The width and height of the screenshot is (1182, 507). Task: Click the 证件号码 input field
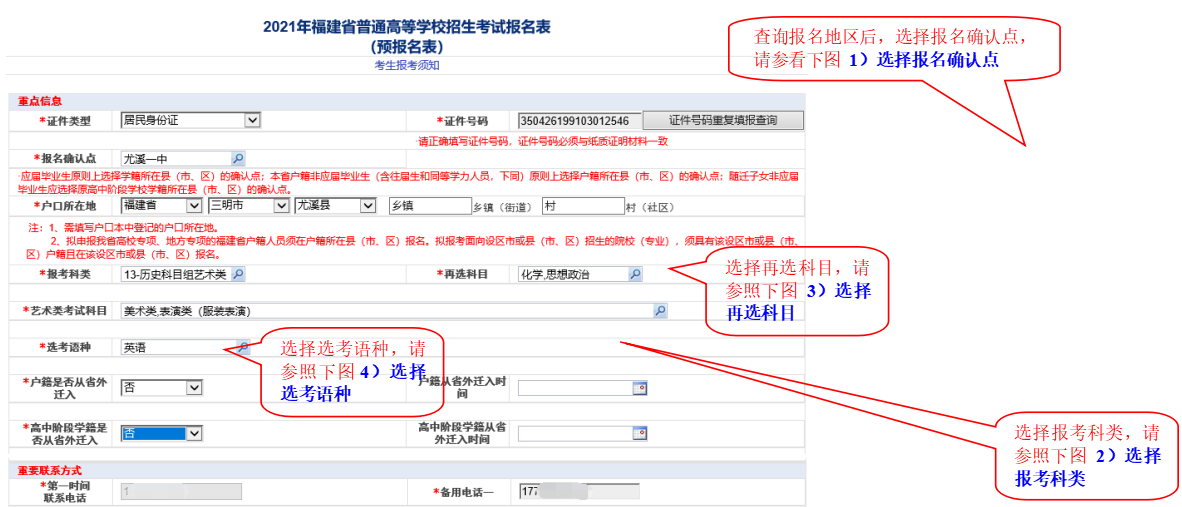coord(574,121)
